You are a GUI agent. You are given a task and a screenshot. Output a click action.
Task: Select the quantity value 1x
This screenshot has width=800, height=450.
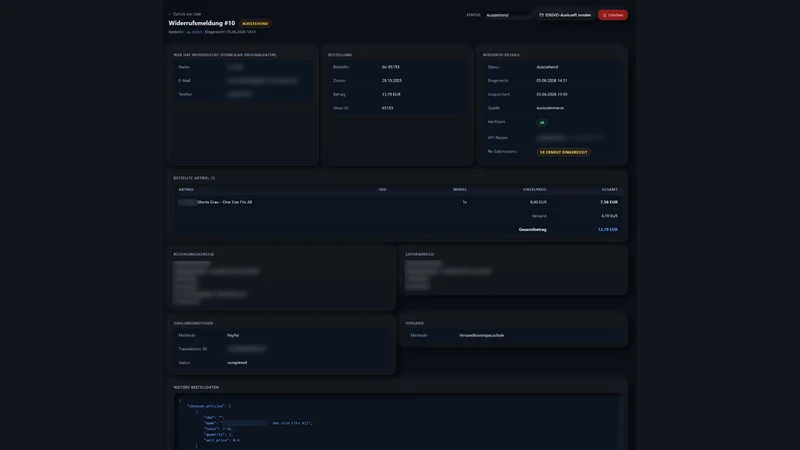pyautogui.click(x=464, y=202)
